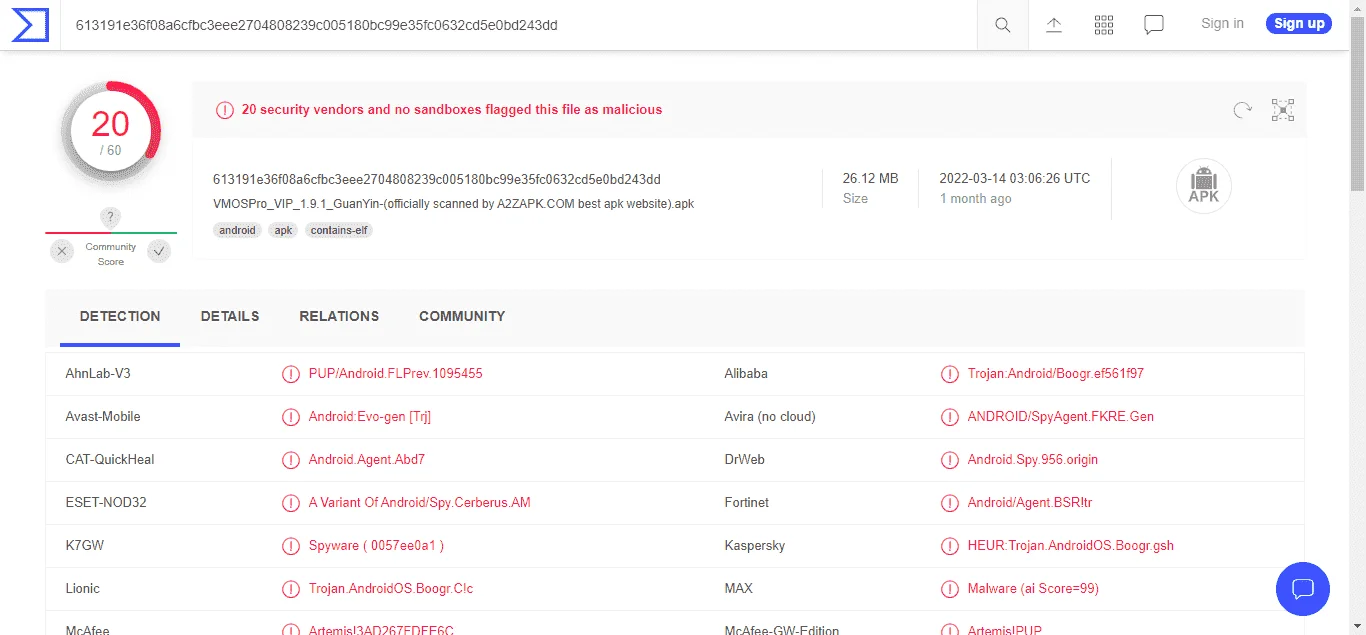Click the warning icon for Kaspersky detection
This screenshot has height=635, width=1366.
(950, 546)
